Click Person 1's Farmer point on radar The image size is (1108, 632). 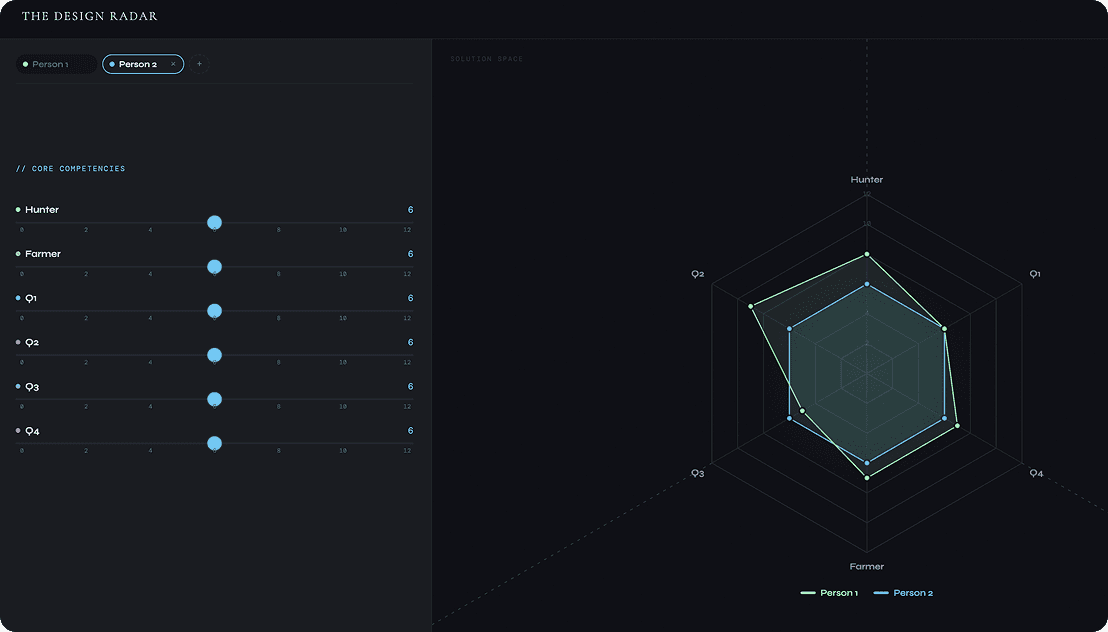pyautogui.click(x=867, y=478)
